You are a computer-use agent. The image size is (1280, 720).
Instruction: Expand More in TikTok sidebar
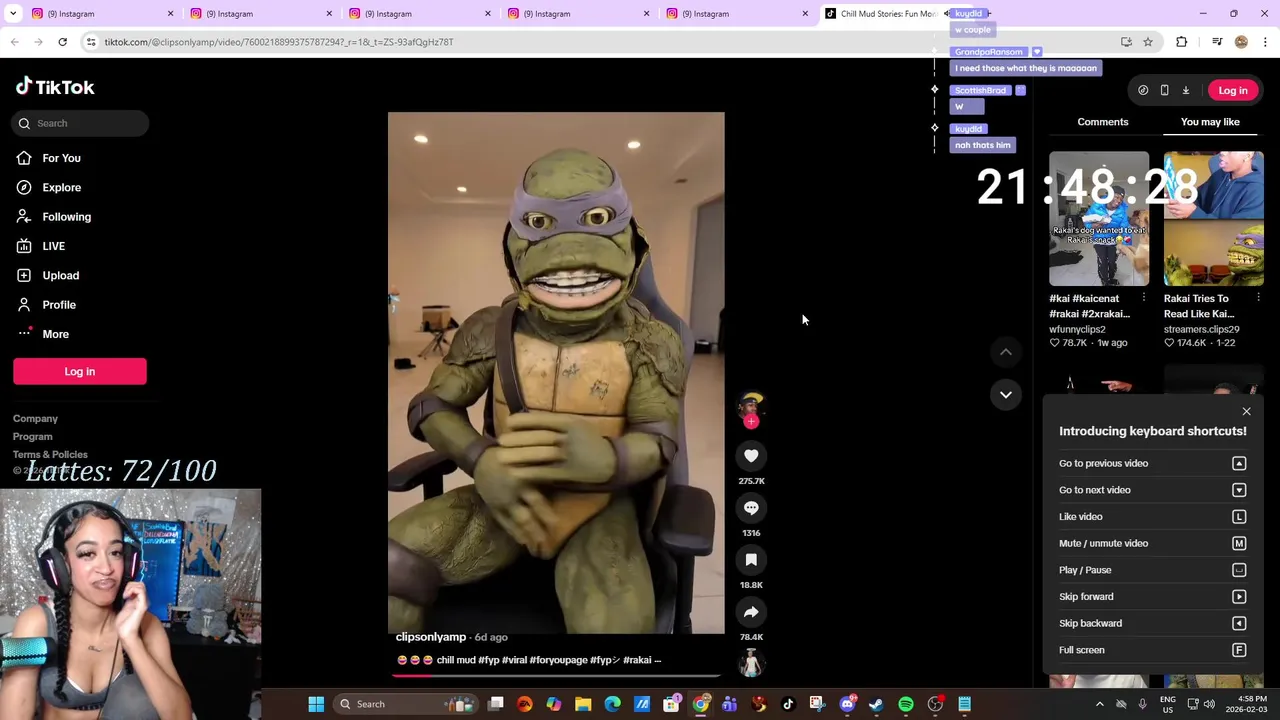[x=55, y=334]
